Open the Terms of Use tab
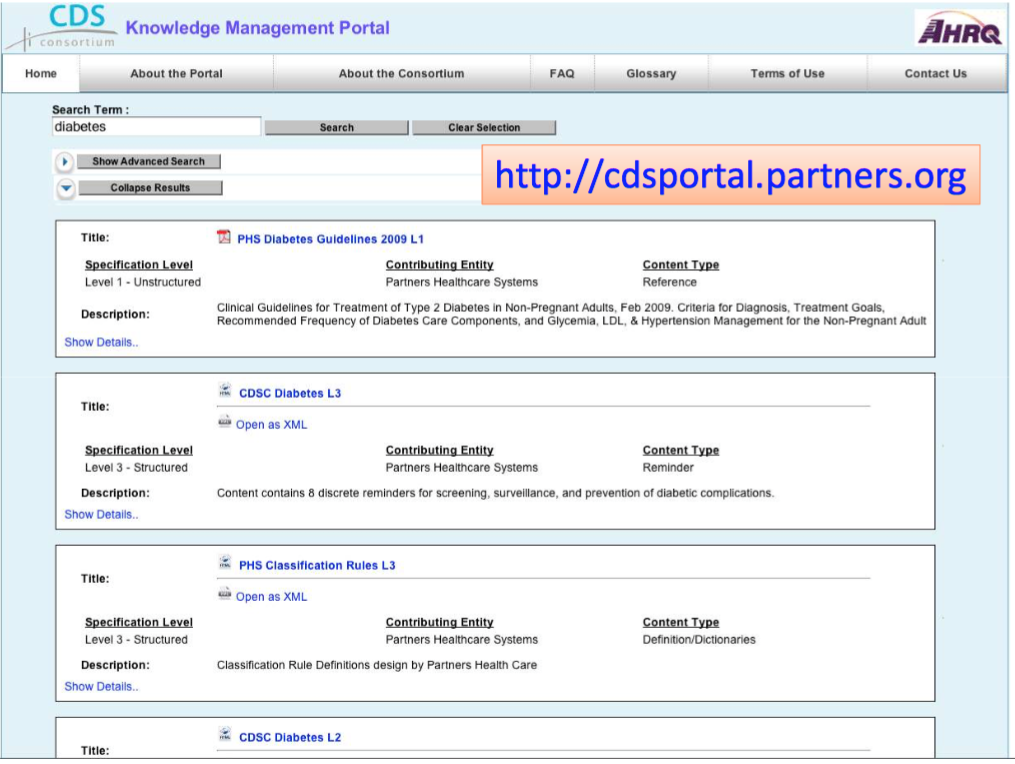This screenshot has width=1015, height=764. pyautogui.click(x=787, y=74)
